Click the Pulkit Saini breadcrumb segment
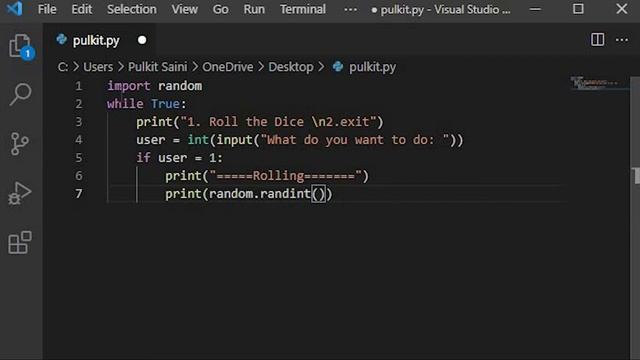The width and height of the screenshot is (640, 360). [158, 67]
